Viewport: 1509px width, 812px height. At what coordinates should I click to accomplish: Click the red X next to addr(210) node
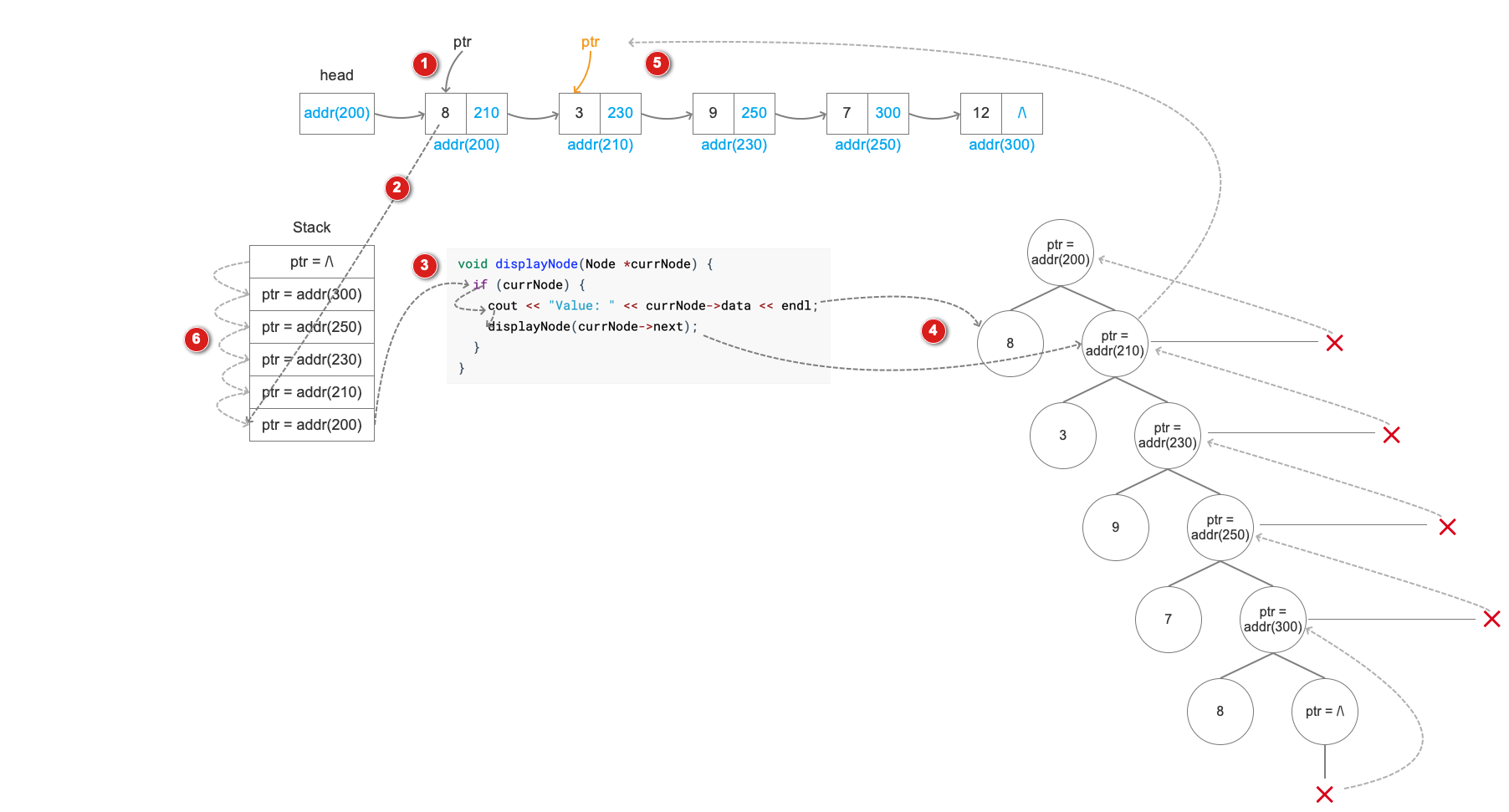coord(1336,343)
